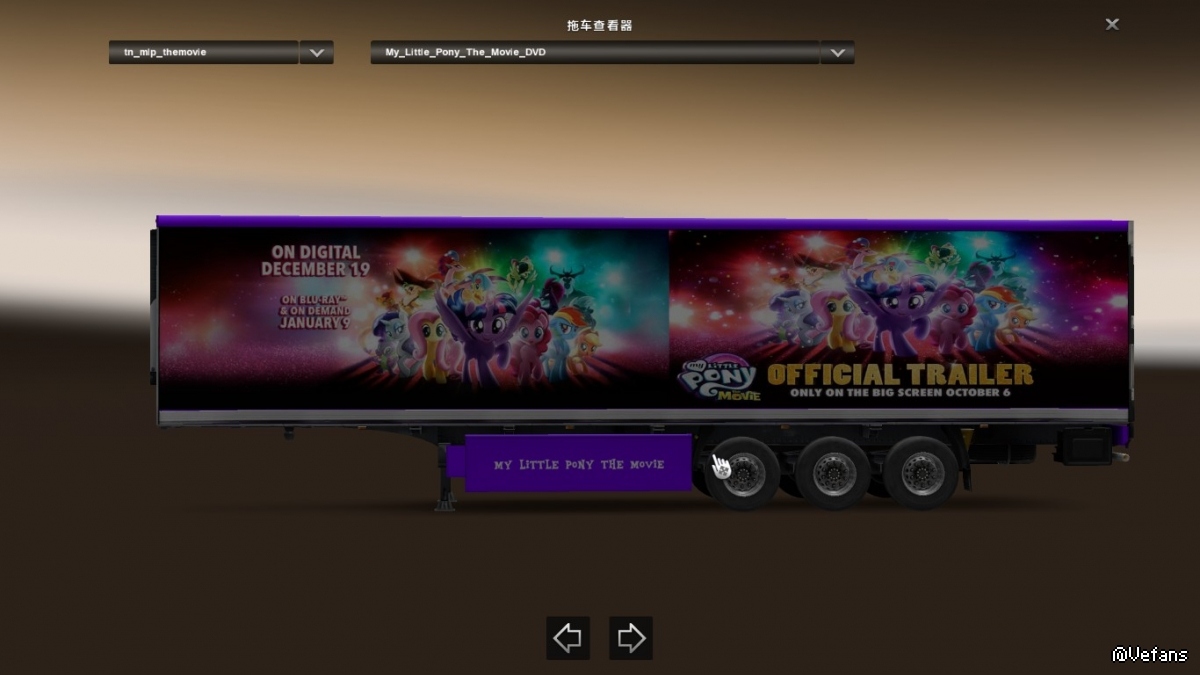Expand the tn_mlp_themovie dropdown arrow
Image resolution: width=1200 pixels, height=675 pixels.
(x=317, y=52)
